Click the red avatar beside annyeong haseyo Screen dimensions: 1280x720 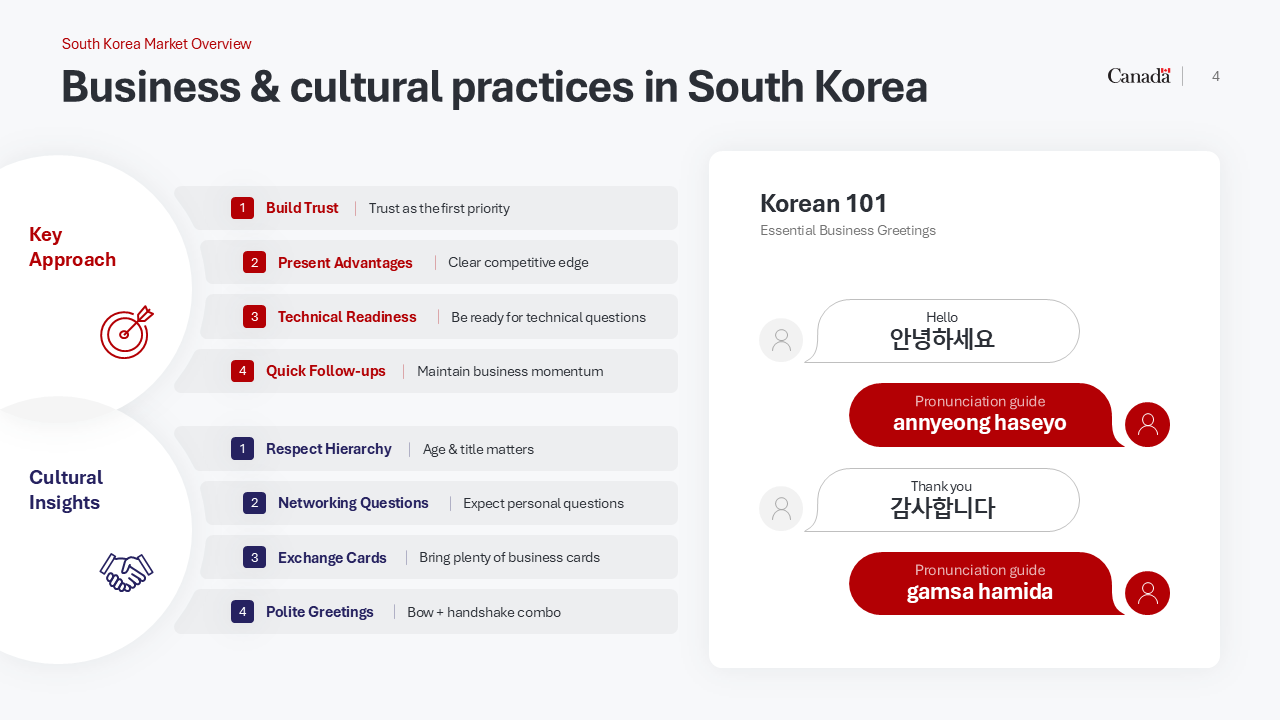pos(1147,424)
